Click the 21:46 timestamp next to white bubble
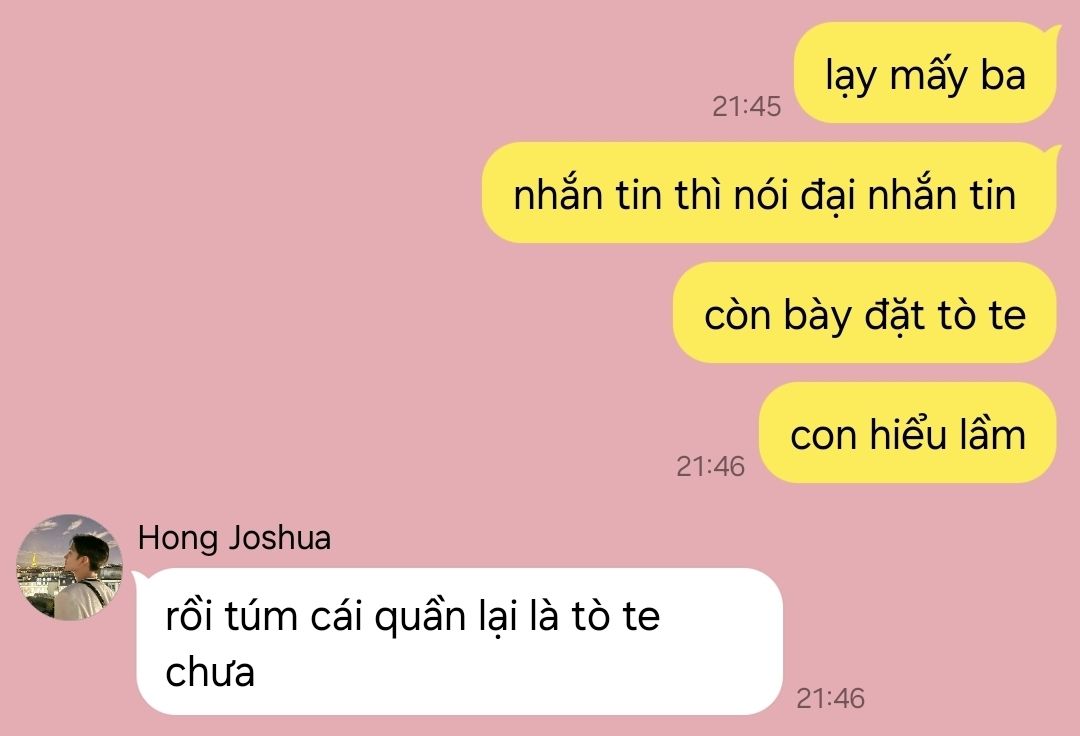The width and height of the screenshot is (1080, 736). point(830,698)
